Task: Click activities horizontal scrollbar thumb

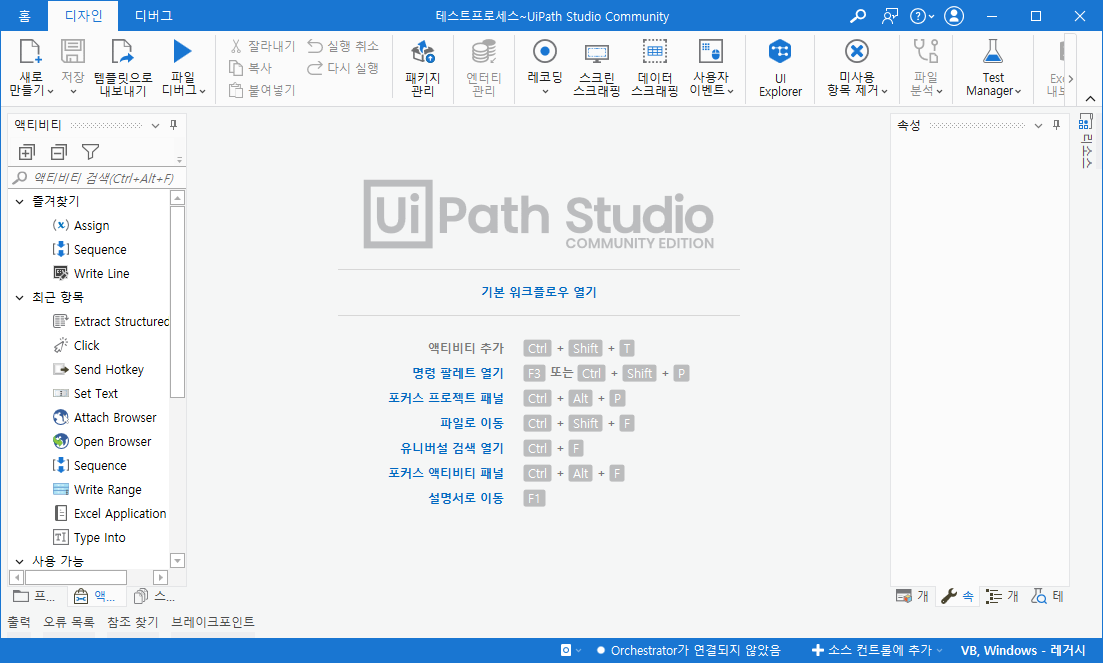Action: coord(76,578)
